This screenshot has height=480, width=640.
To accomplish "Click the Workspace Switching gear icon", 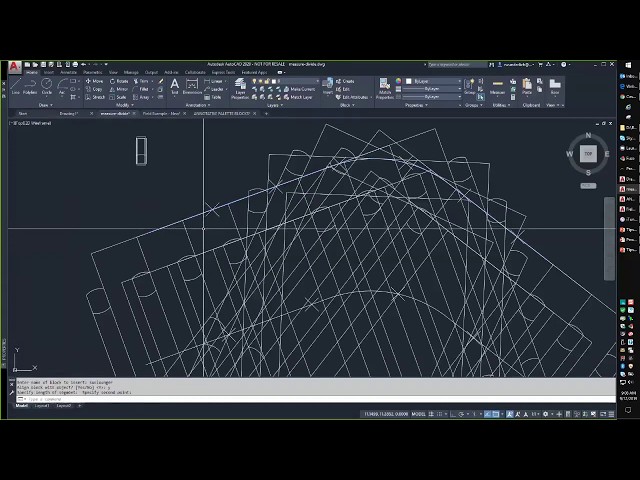I will coord(545,414).
